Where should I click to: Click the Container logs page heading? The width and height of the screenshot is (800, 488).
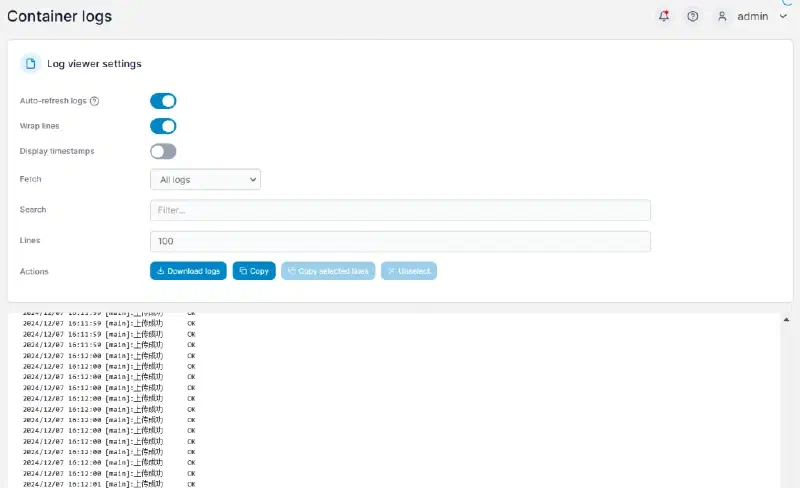[x=60, y=16]
